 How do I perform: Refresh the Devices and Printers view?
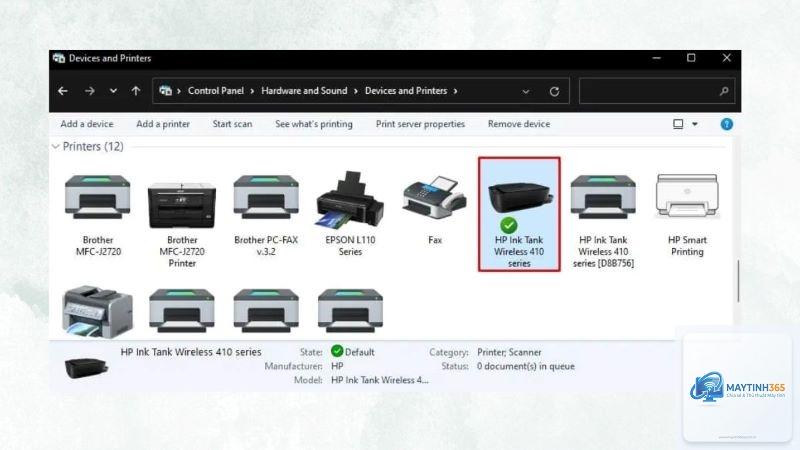click(x=554, y=91)
